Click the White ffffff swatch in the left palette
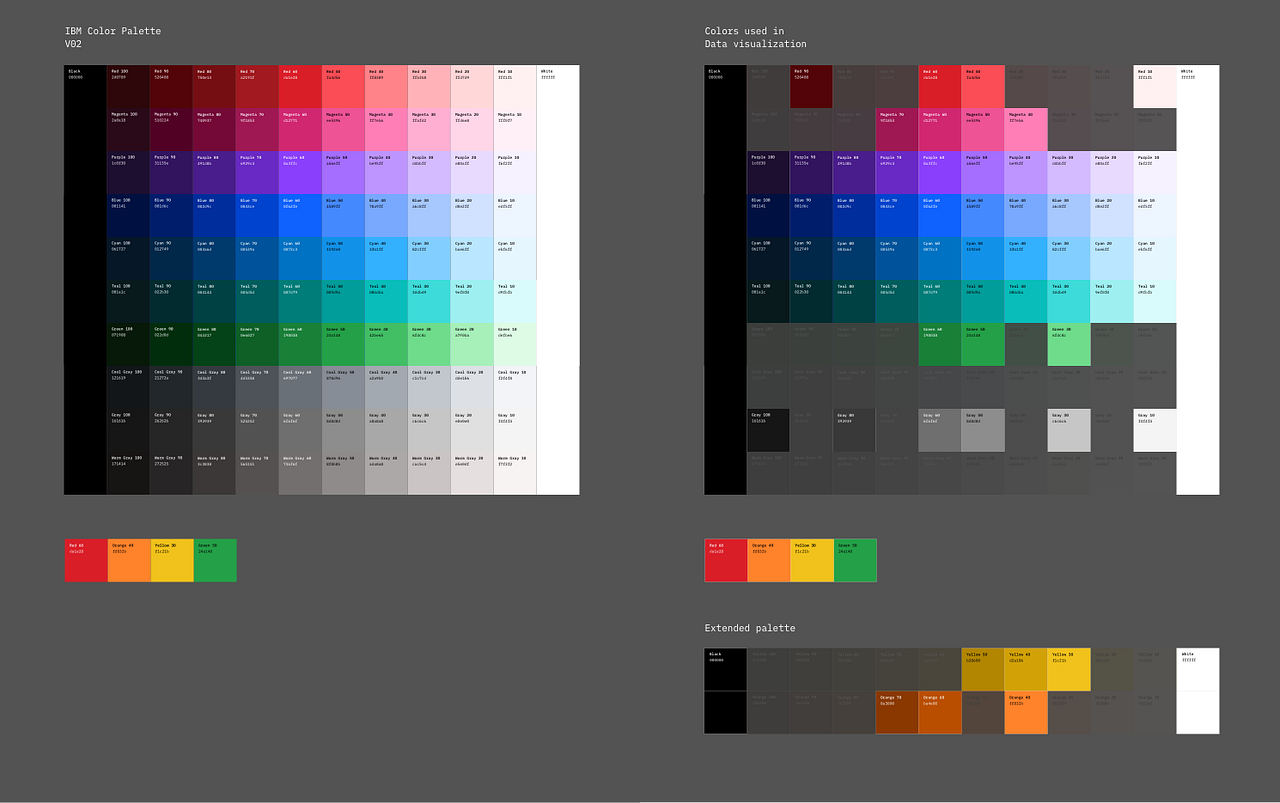This screenshot has height=803, width=1280. pos(557,280)
